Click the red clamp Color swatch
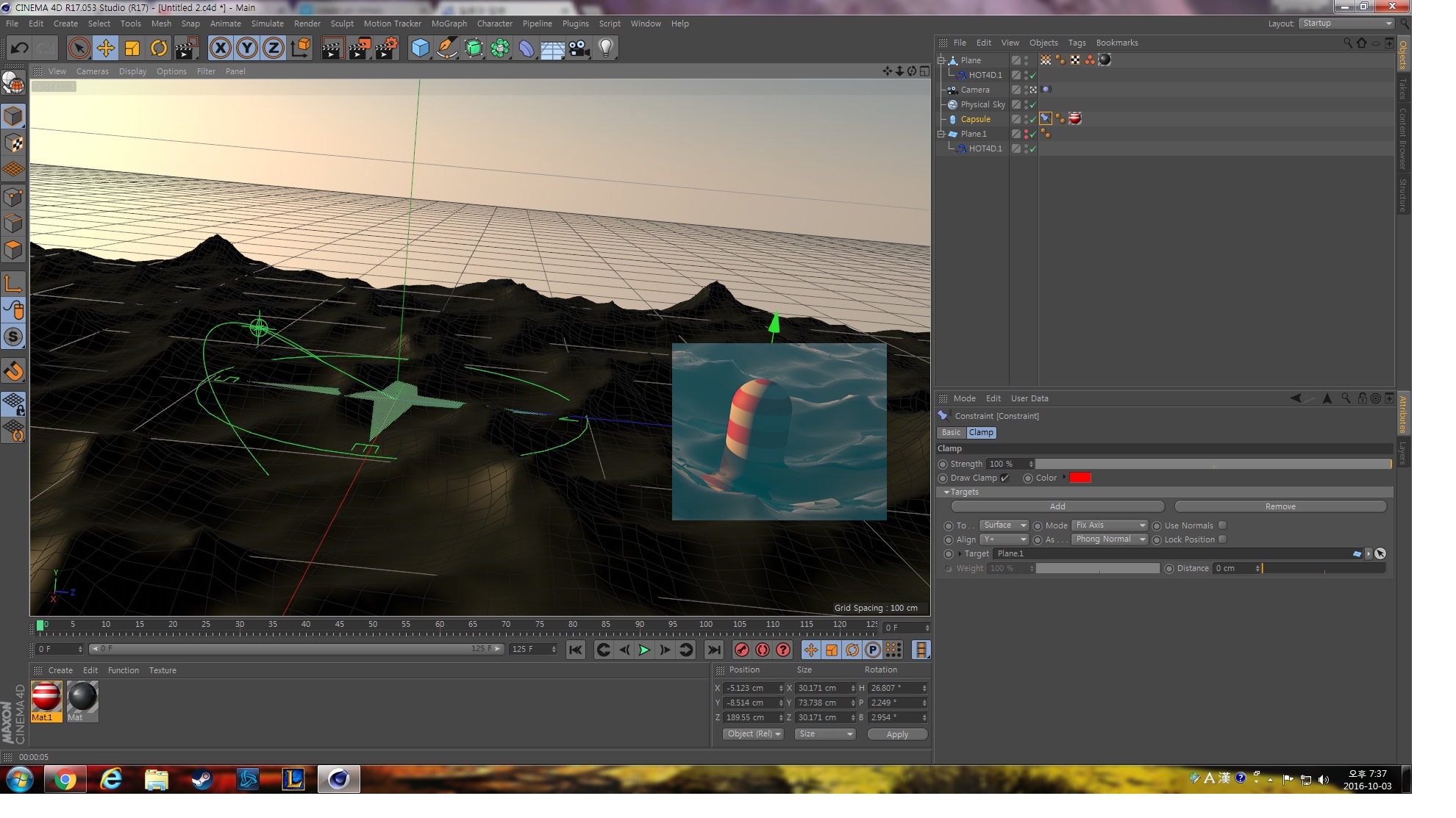Viewport: 1456px width, 818px height. pos(1079,478)
